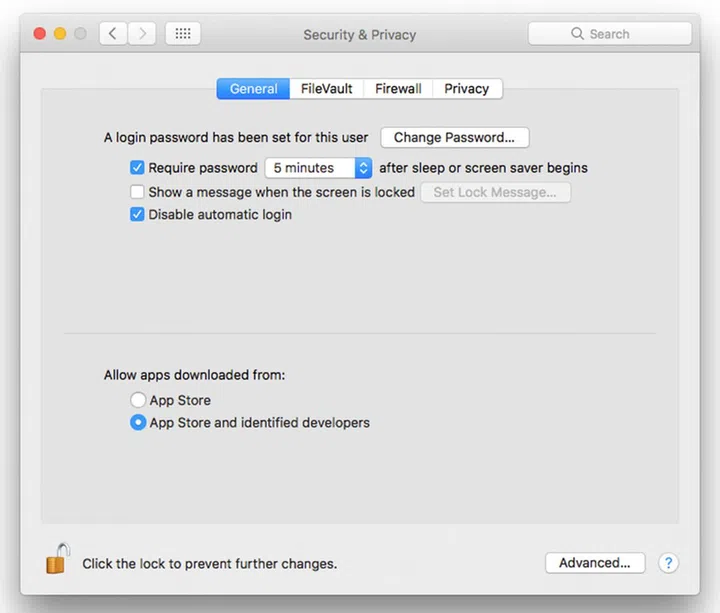The height and width of the screenshot is (613, 720).
Task: Click 'after sleep or screen saver begins' text
Action: [x=484, y=168]
